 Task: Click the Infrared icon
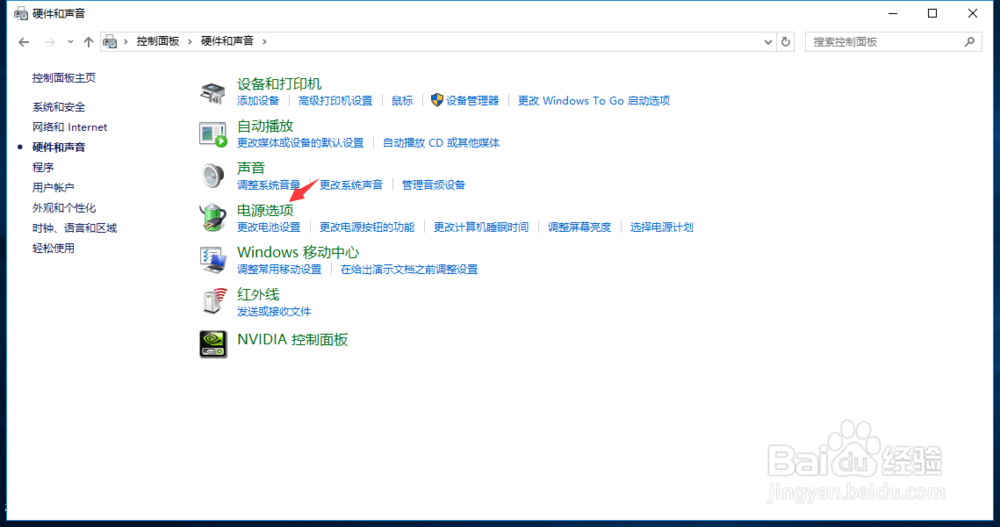click(x=214, y=301)
